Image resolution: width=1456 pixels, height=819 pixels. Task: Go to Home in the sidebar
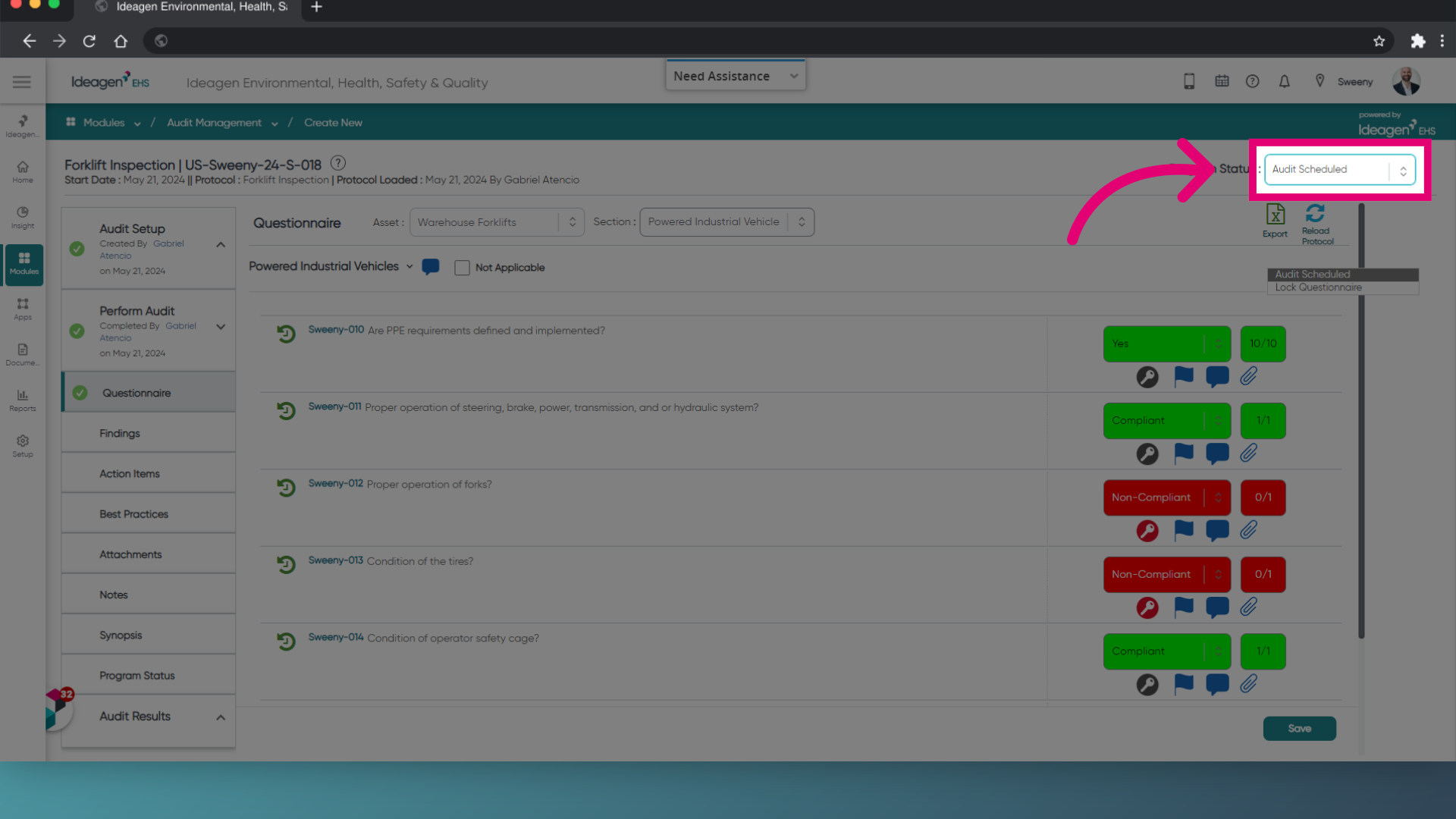(x=23, y=172)
